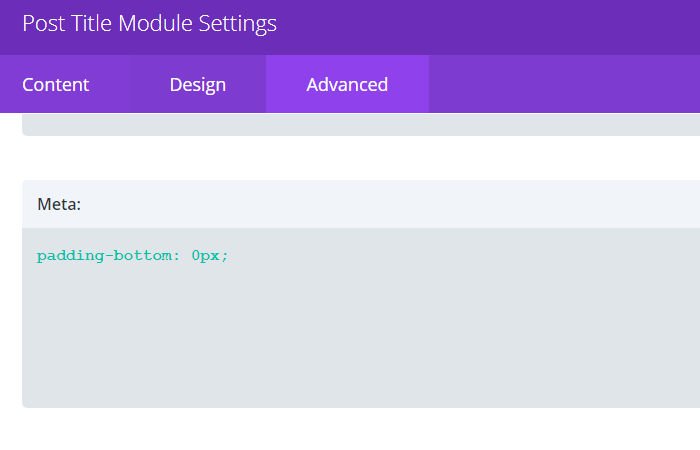The height and width of the screenshot is (450, 700).
Task: Click the blank area beneath the Meta code box
Action: click(360, 428)
